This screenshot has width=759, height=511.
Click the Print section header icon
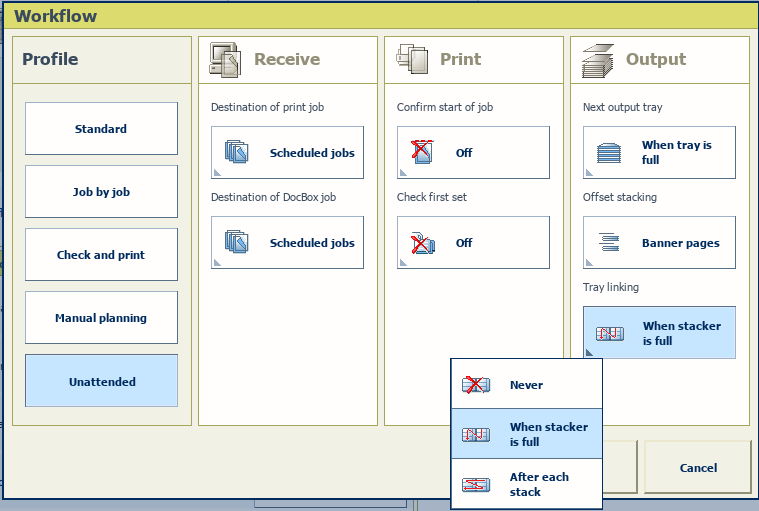click(412, 60)
